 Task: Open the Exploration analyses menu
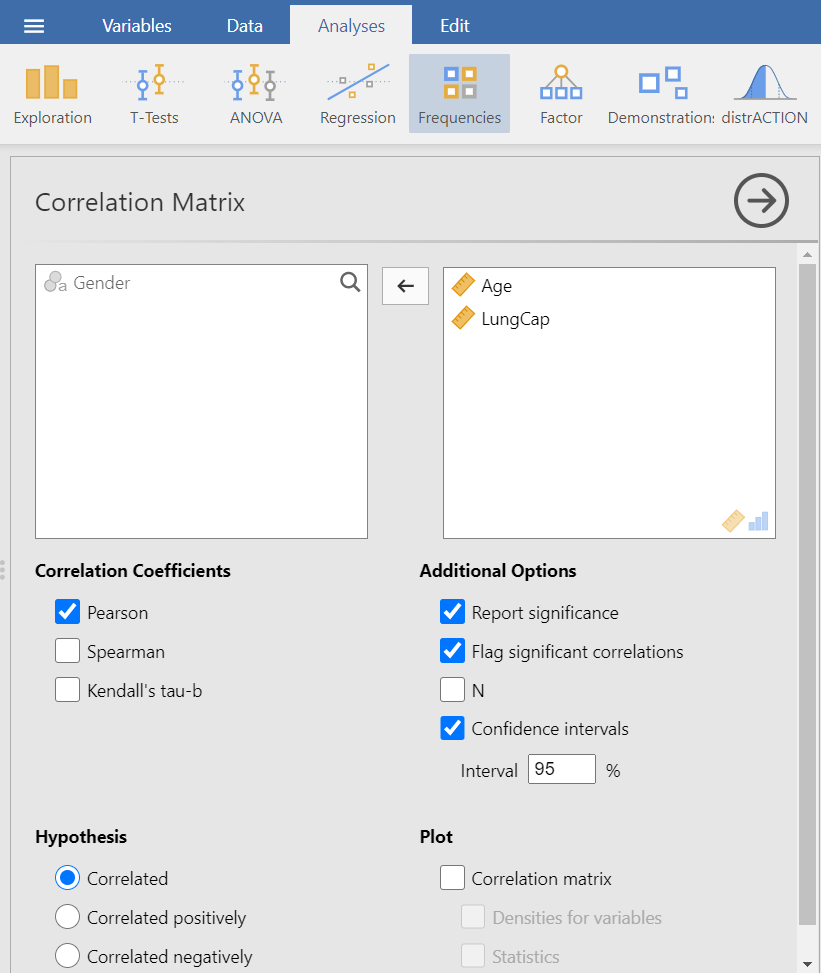[52, 96]
